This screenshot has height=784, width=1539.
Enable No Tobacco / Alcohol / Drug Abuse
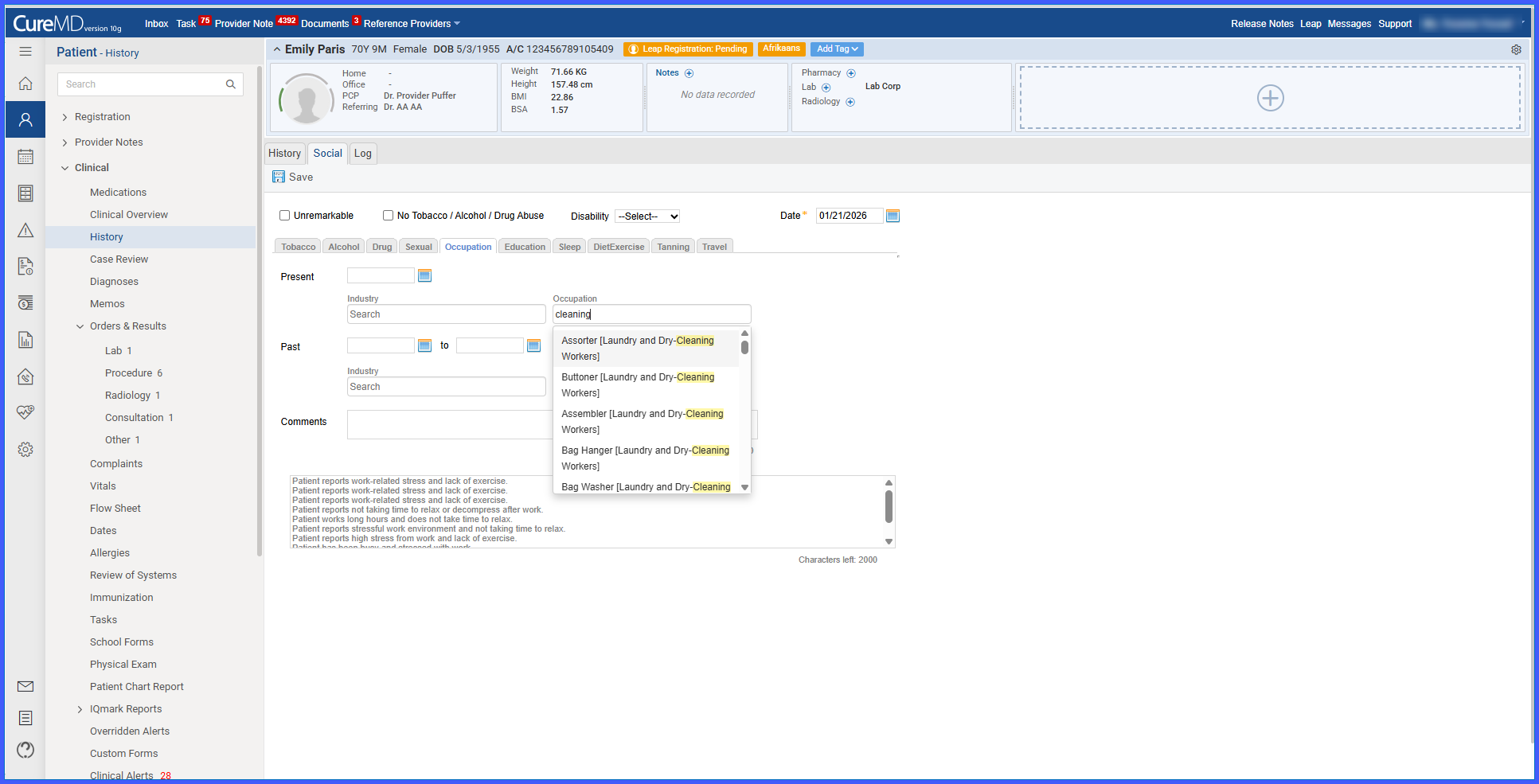click(388, 216)
